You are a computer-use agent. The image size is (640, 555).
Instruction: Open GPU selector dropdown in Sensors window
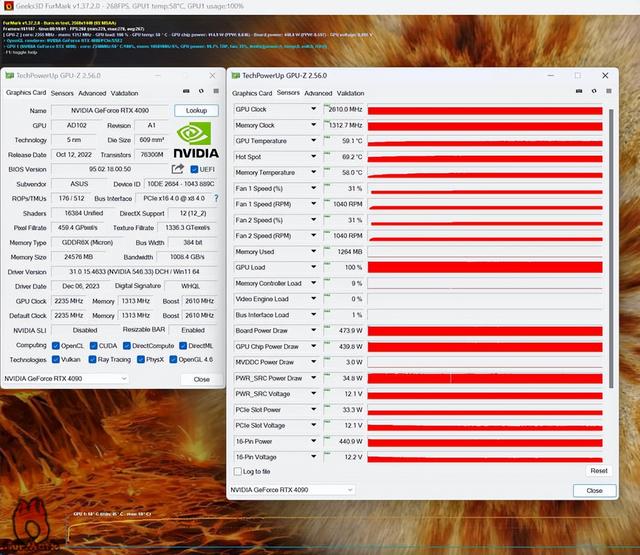coord(292,490)
